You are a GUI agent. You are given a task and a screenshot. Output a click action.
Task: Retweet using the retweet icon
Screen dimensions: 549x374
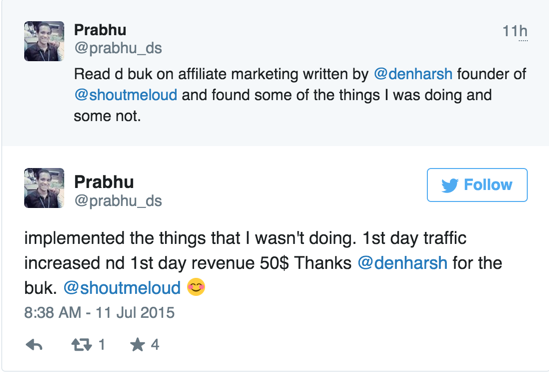(x=81, y=345)
